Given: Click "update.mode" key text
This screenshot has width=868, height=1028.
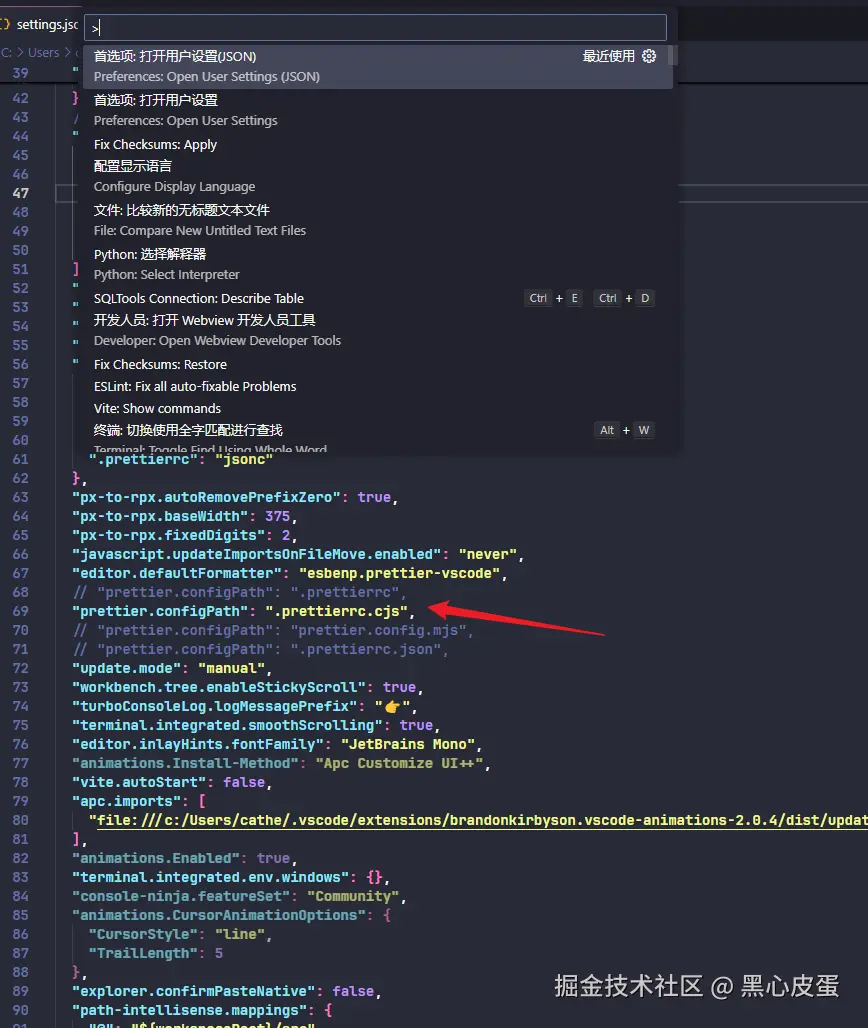Looking at the screenshot, I should pos(127,668).
